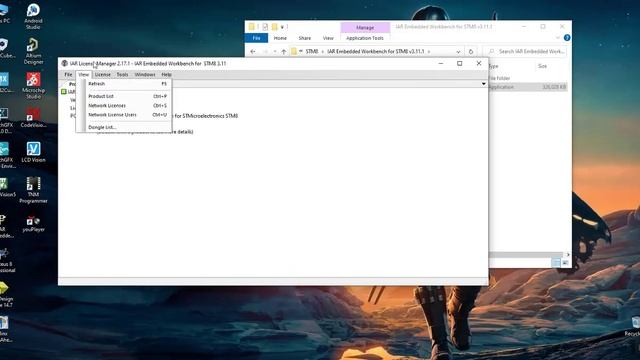Open Tools menu in License Manager

coord(122,75)
